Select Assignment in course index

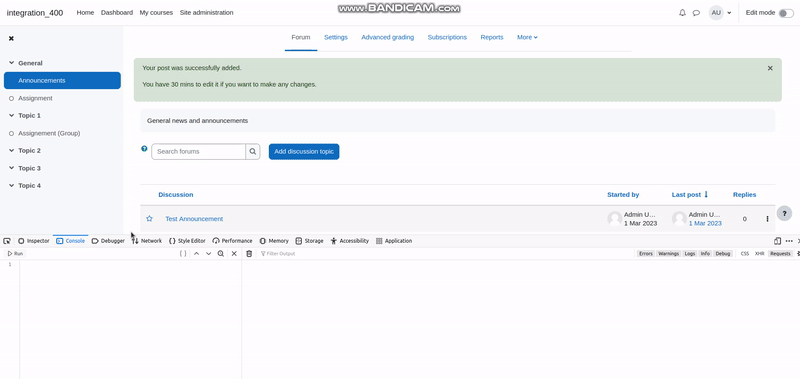(35, 98)
